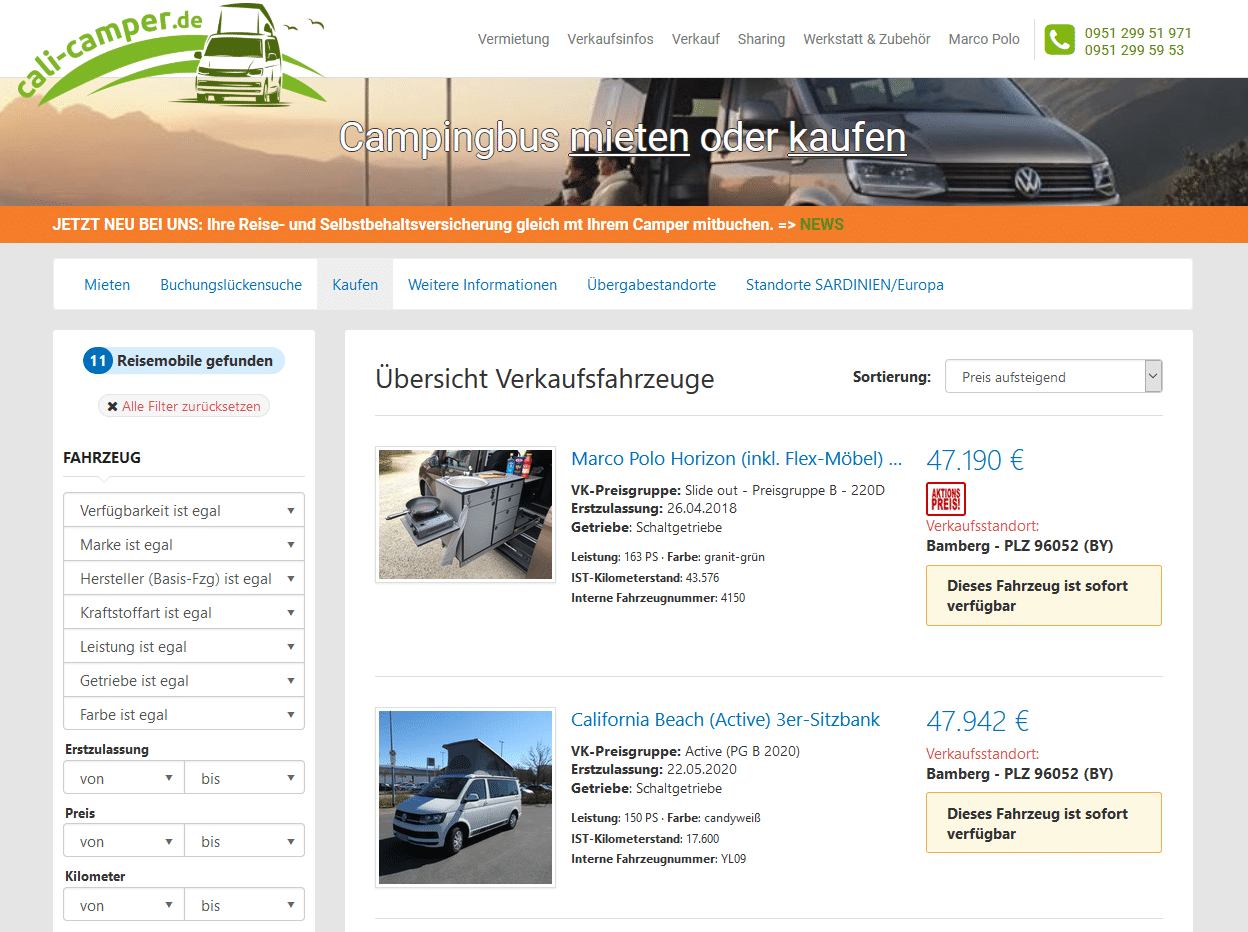Open Kilometer 'bis' dropdown
This screenshot has width=1248, height=932.
[x=245, y=905]
